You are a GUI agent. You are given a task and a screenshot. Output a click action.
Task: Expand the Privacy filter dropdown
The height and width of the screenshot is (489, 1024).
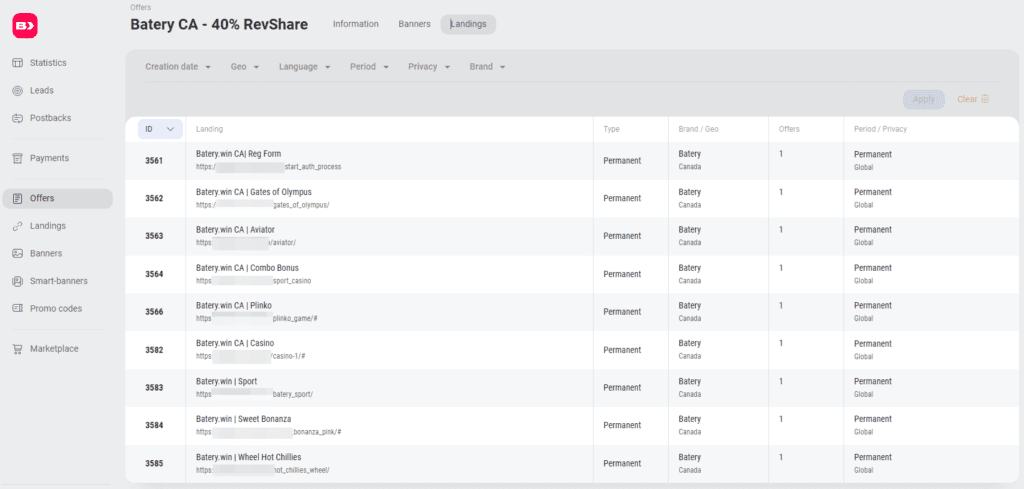(429, 67)
